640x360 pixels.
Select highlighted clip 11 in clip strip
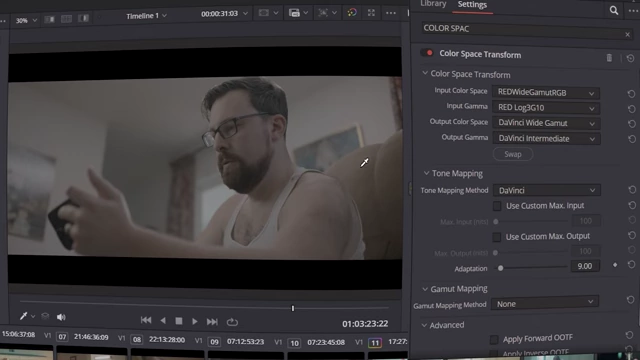tap(375, 343)
